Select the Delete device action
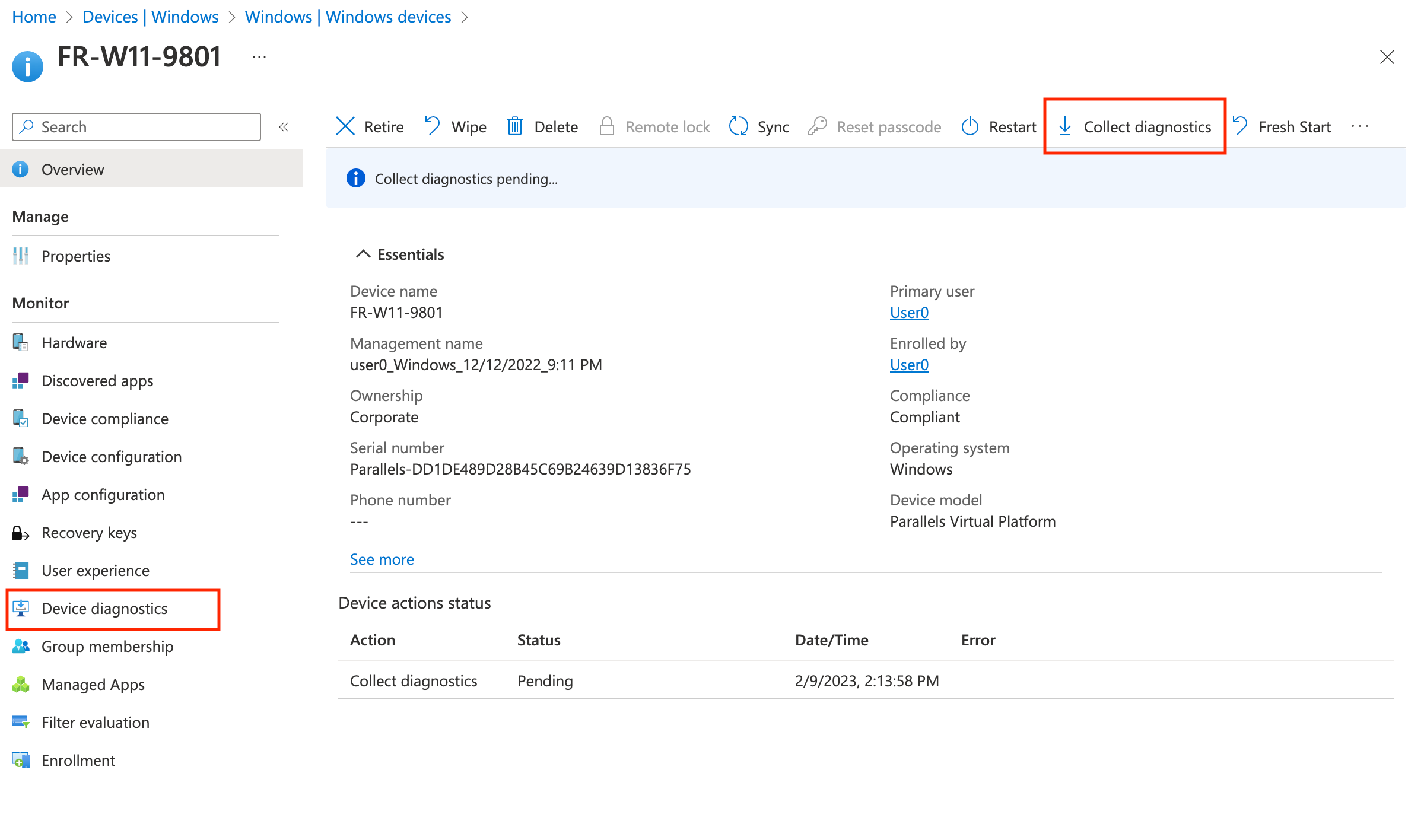 555,126
